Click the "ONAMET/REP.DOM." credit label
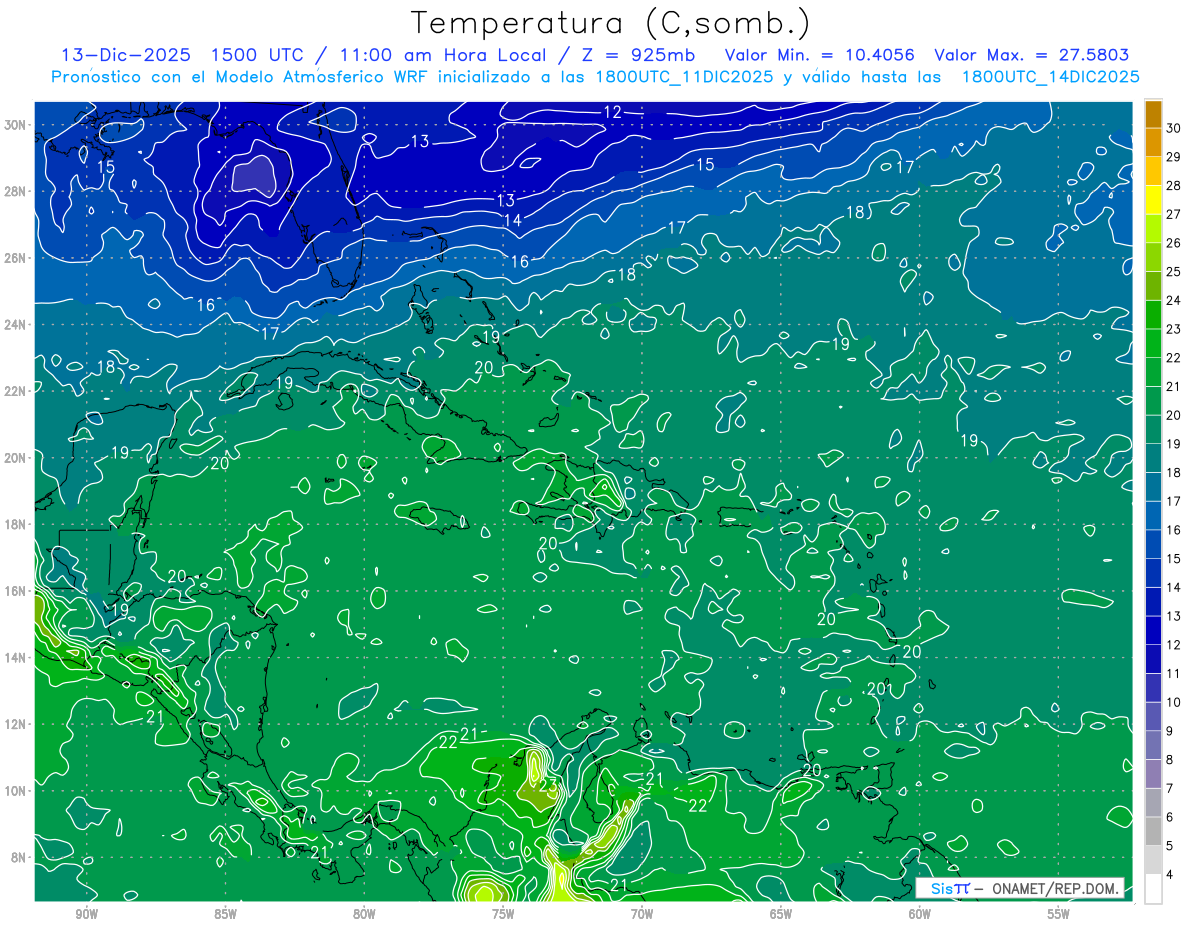Viewport: 1200px width, 927px height. pyautogui.click(x=1055, y=888)
